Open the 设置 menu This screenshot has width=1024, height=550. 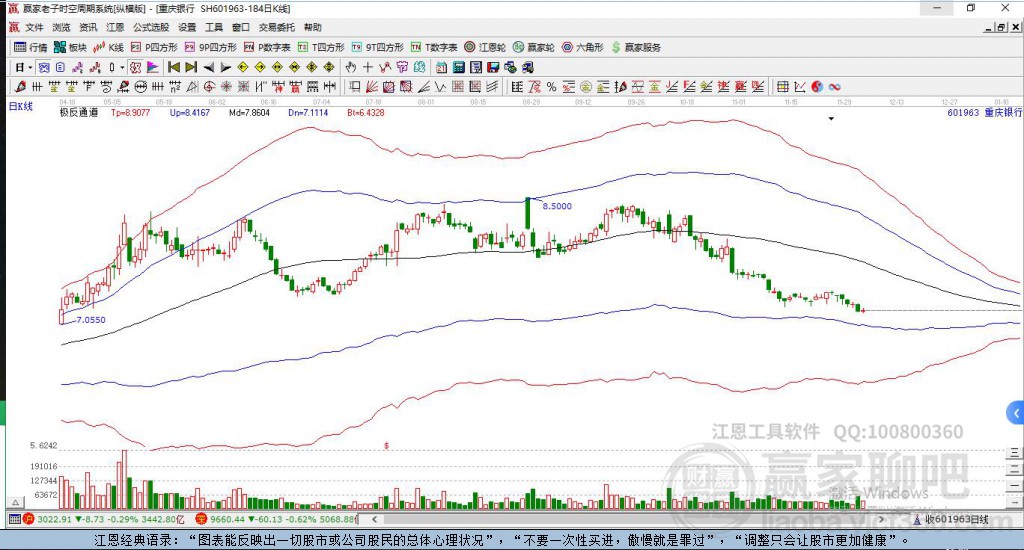187,27
